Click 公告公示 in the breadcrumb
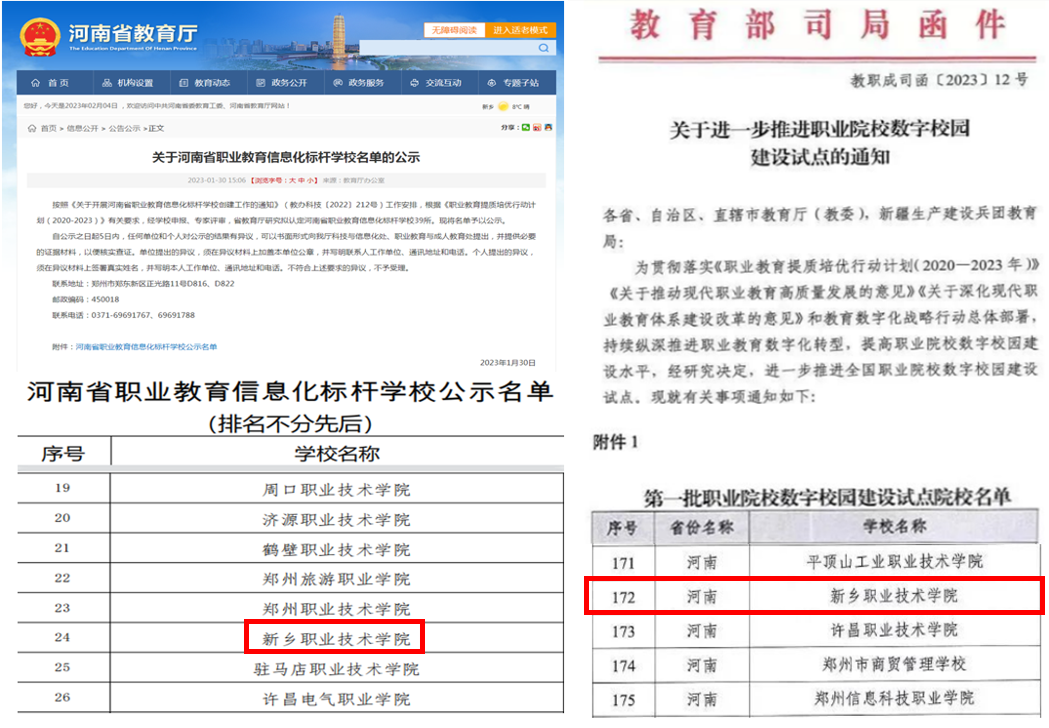This screenshot has width=1049, height=728. (124, 128)
